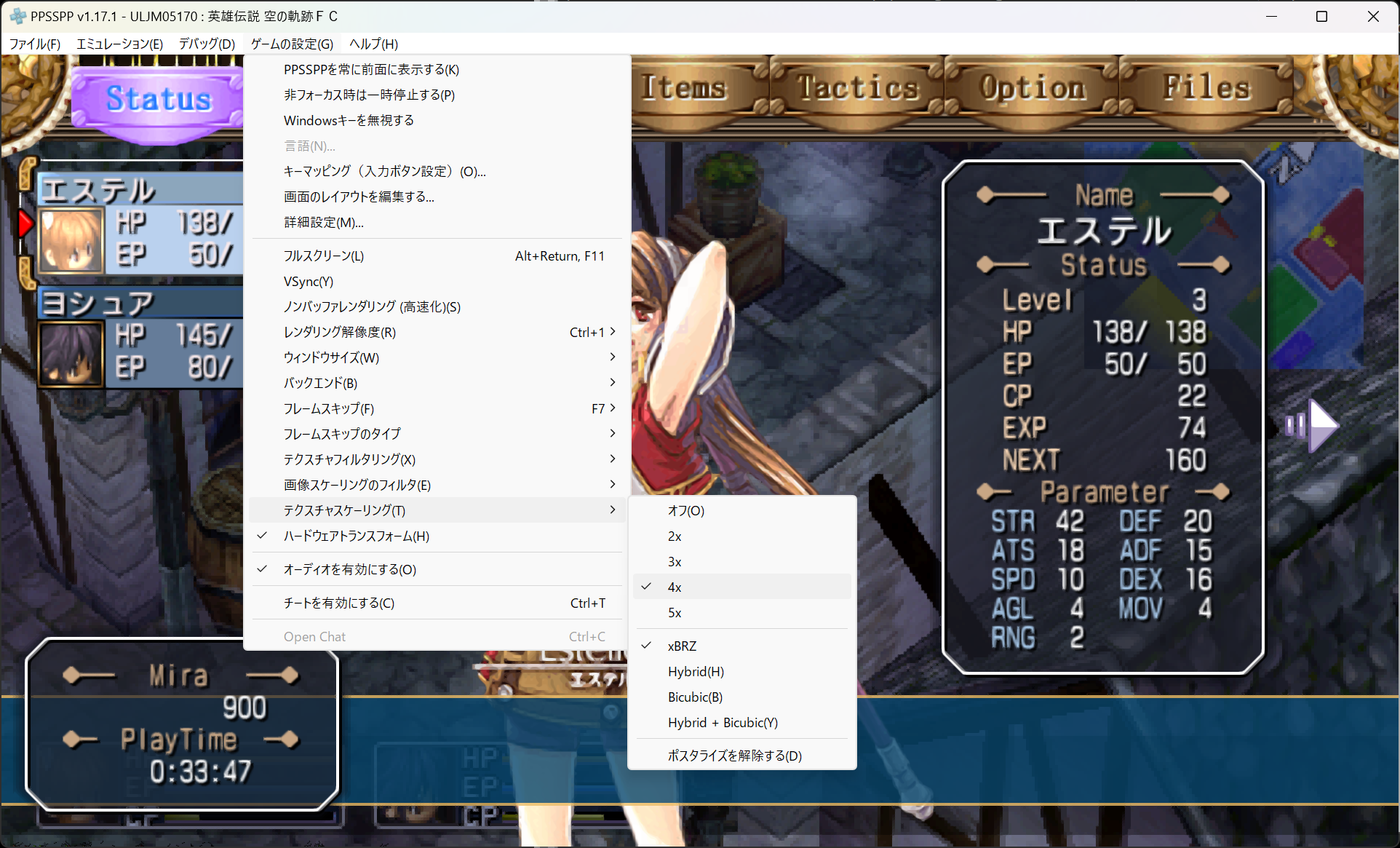Click Estelle's character portrait
Screen dimensions: 1400x848
[71, 240]
